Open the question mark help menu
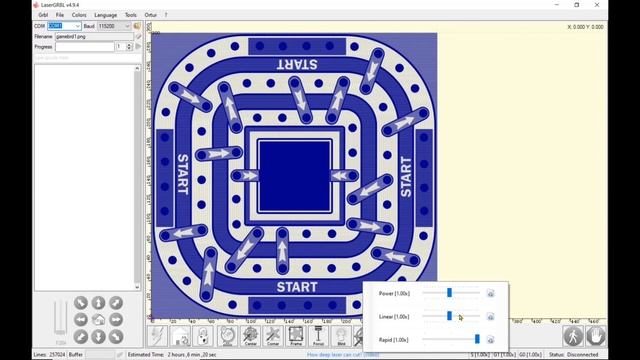640x360 pixels. click(166, 15)
